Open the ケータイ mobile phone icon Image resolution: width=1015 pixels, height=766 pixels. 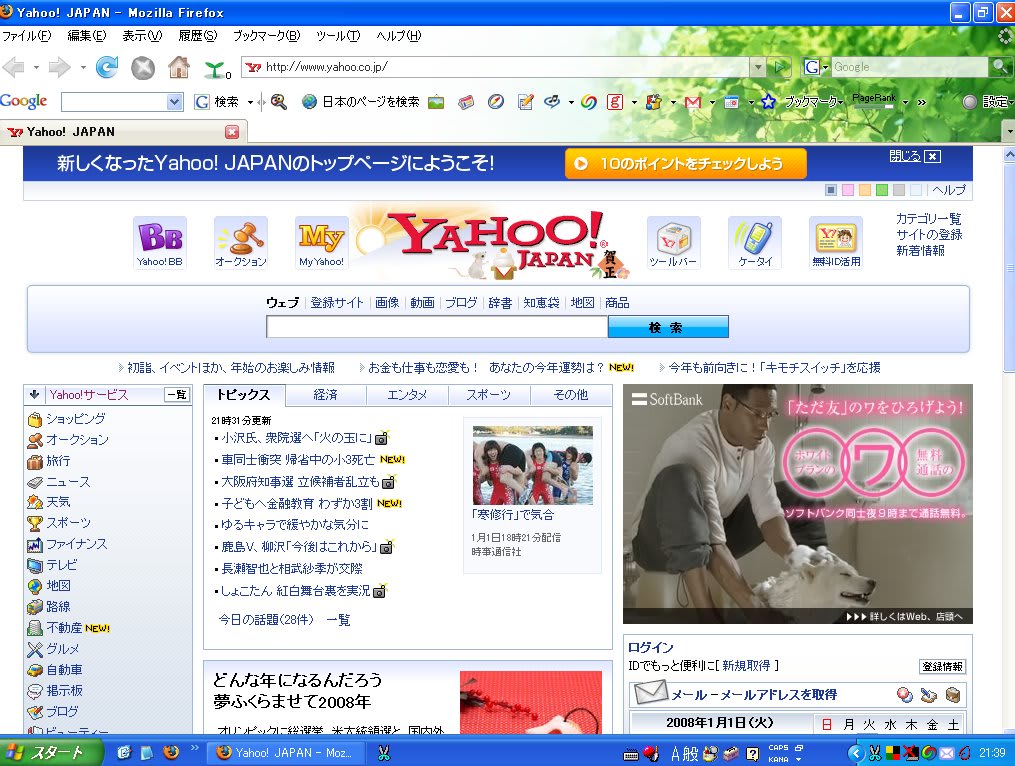[755, 243]
